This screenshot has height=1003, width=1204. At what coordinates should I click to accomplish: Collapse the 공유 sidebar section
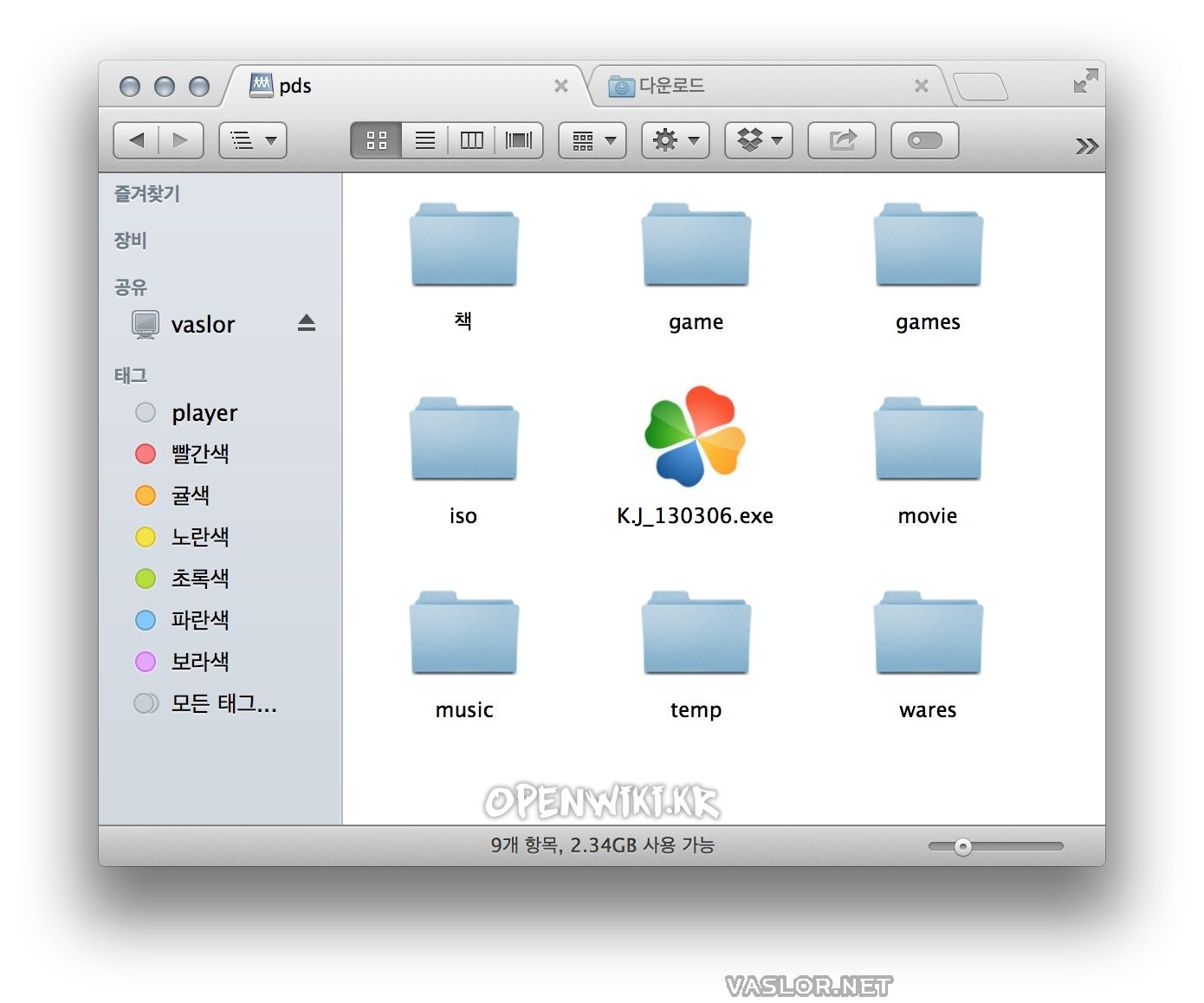pos(131,287)
